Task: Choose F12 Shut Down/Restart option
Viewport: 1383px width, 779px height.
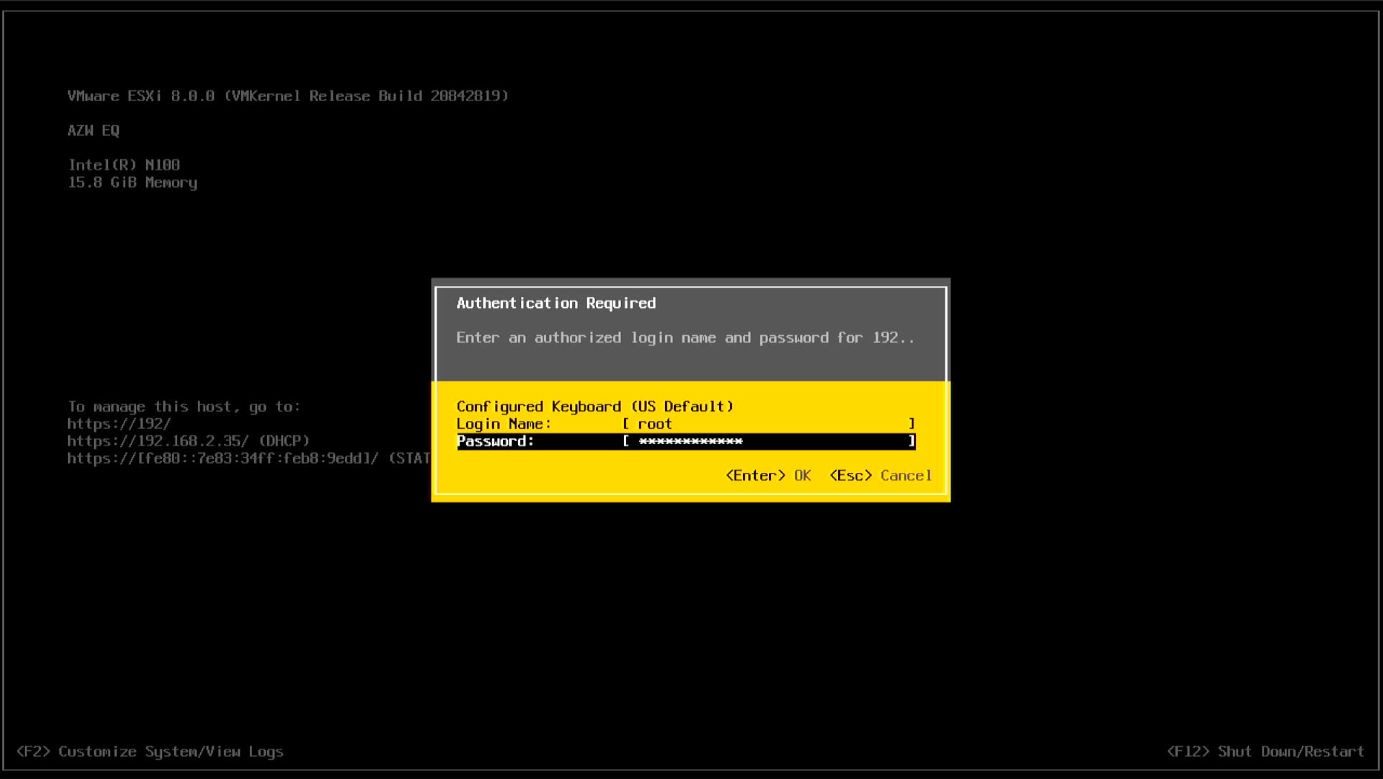Action: [1265, 751]
